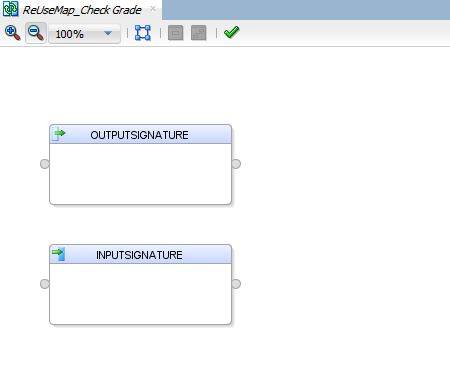Click the second greyed expand toolbar icon
This screenshot has width=450, height=367.
click(199, 33)
